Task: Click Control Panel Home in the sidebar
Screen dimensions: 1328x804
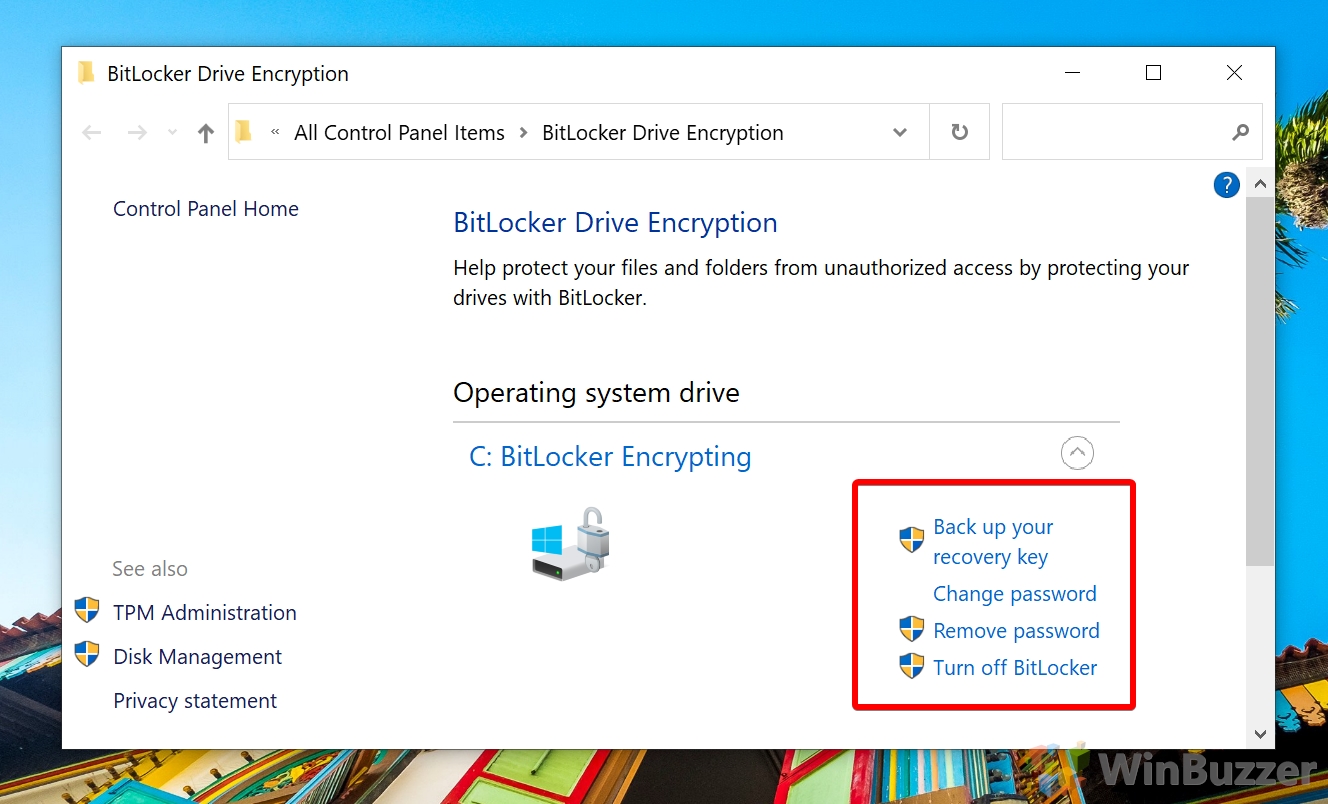Action: point(205,208)
